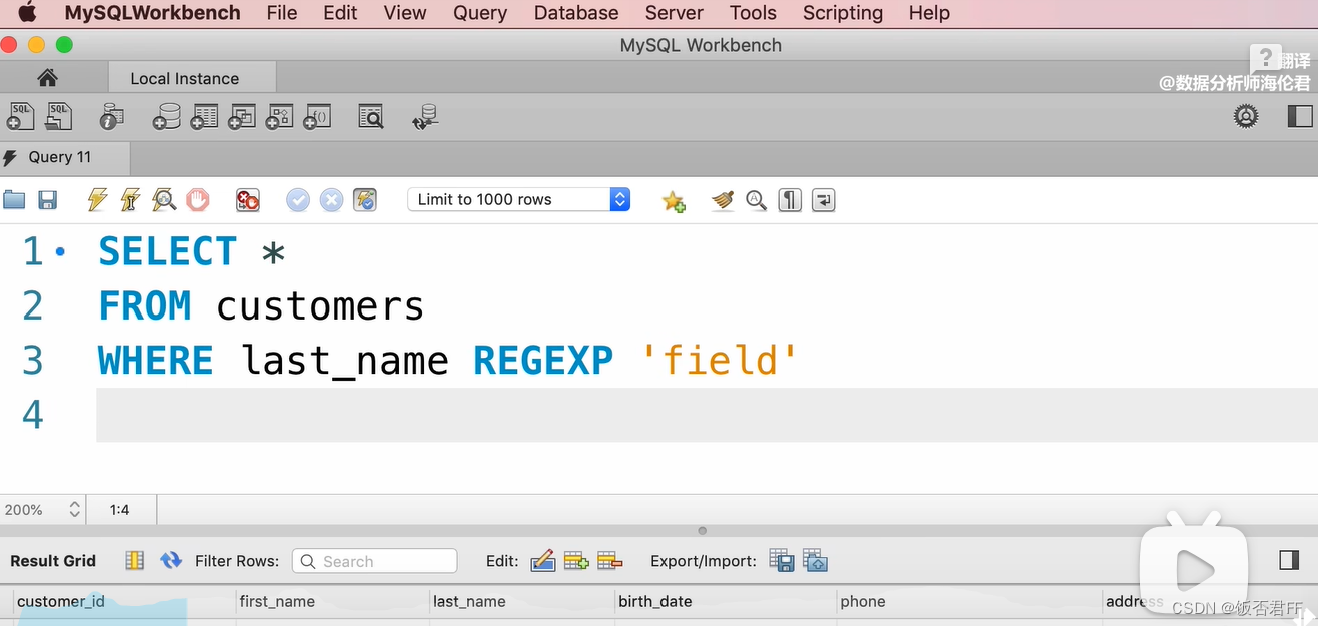1318x626 pixels.
Task: Reconnect to DBMS icon
Action: [x=426, y=117]
